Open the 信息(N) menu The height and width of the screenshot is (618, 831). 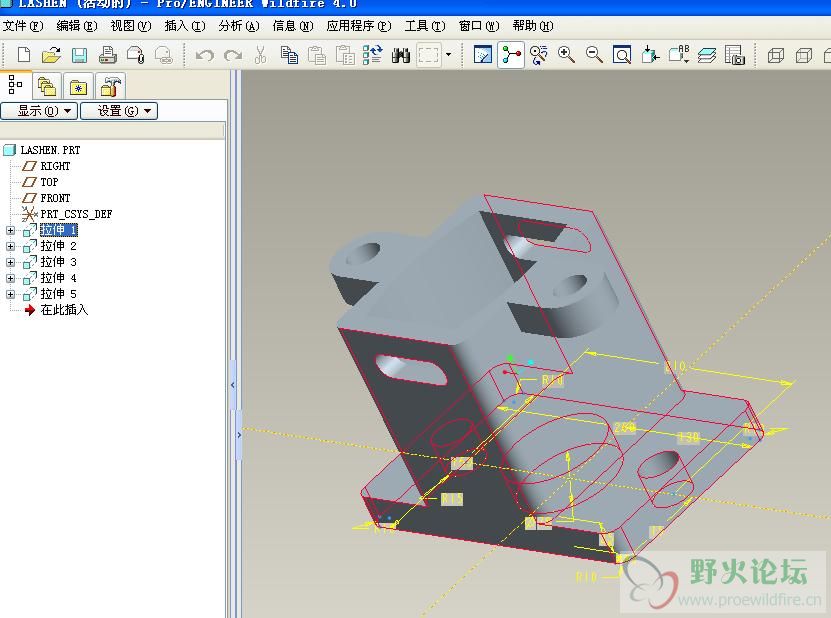pos(293,26)
